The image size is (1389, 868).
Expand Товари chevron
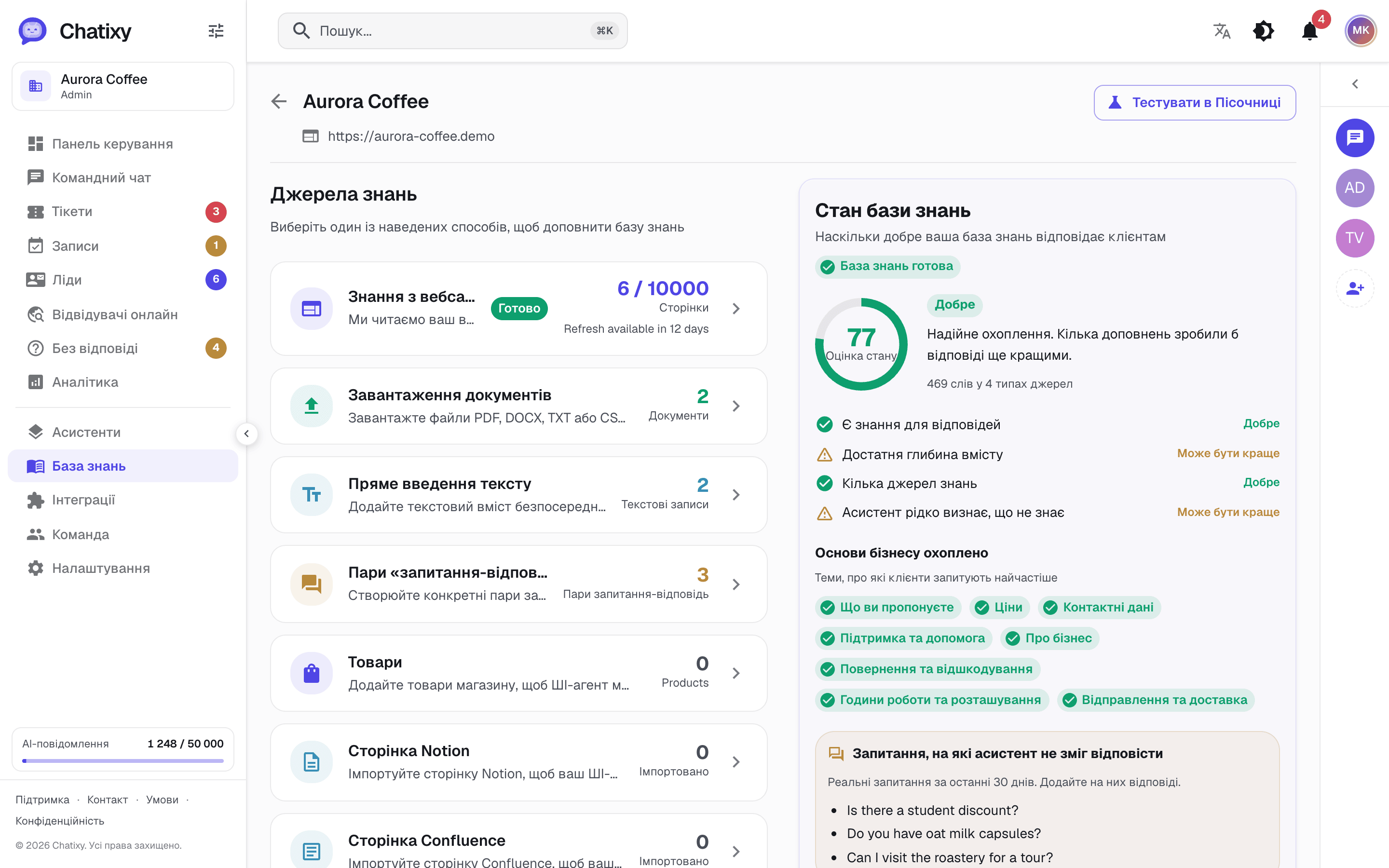click(736, 673)
